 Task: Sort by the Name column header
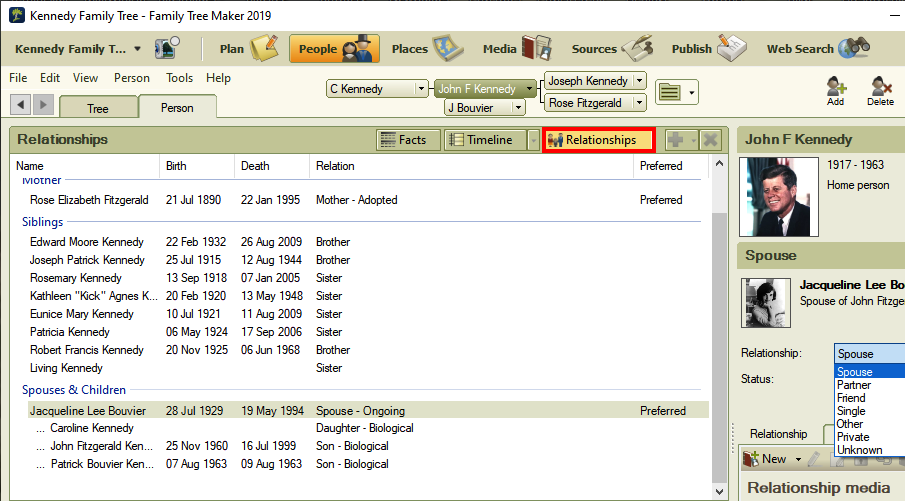pos(84,166)
